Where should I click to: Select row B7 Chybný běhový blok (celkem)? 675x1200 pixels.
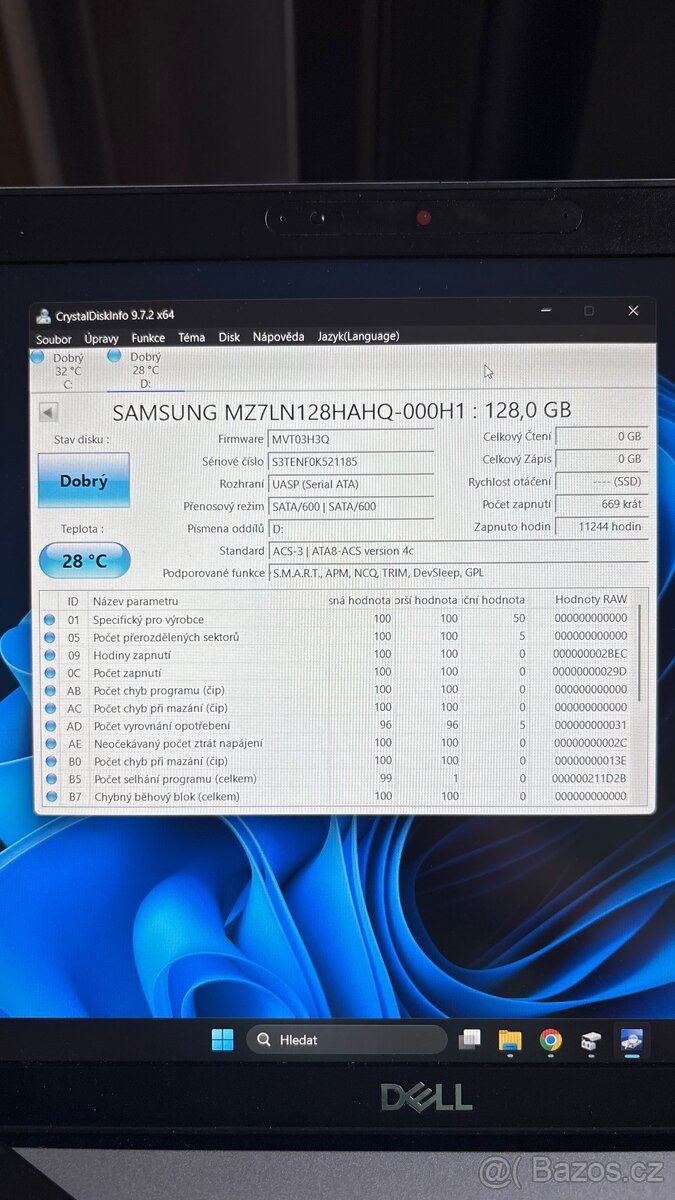[338, 796]
